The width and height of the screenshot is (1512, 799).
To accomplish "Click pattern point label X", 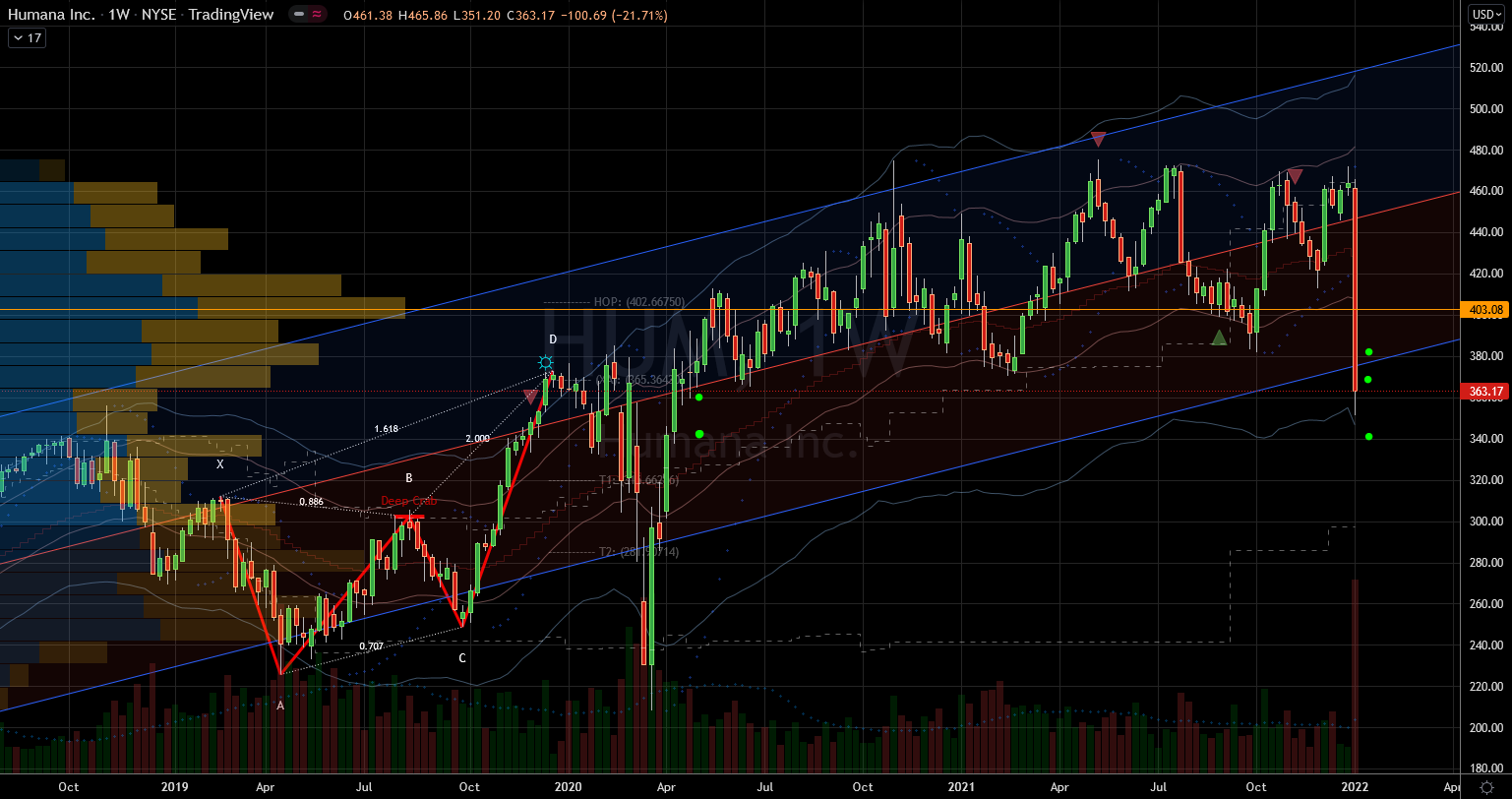I will click(220, 463).
